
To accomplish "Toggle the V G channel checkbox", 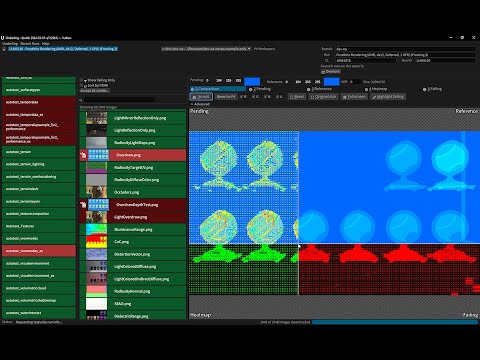I will (x=255, y=97).
